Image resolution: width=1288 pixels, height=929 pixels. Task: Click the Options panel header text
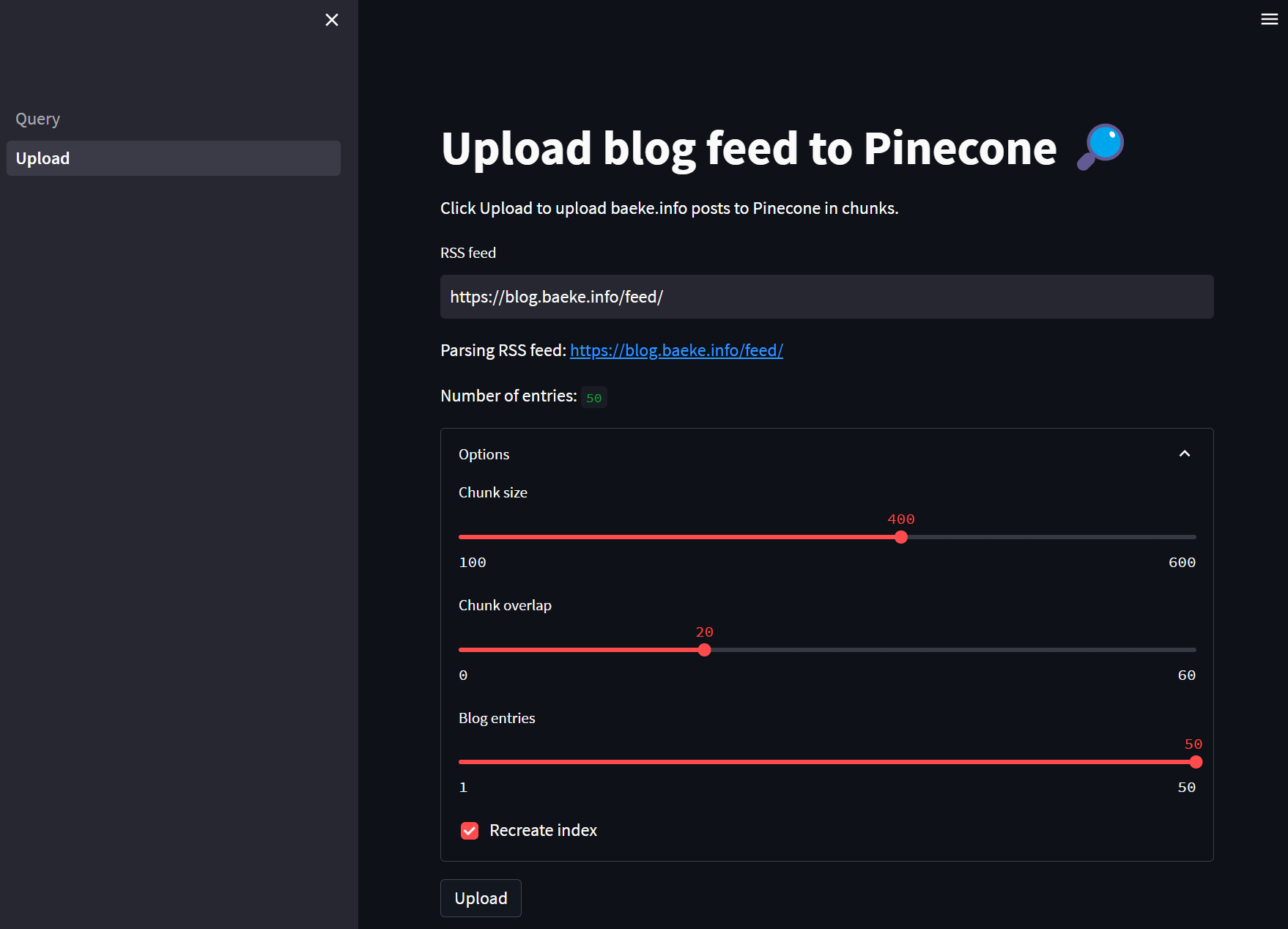click(x=484, y=454)
